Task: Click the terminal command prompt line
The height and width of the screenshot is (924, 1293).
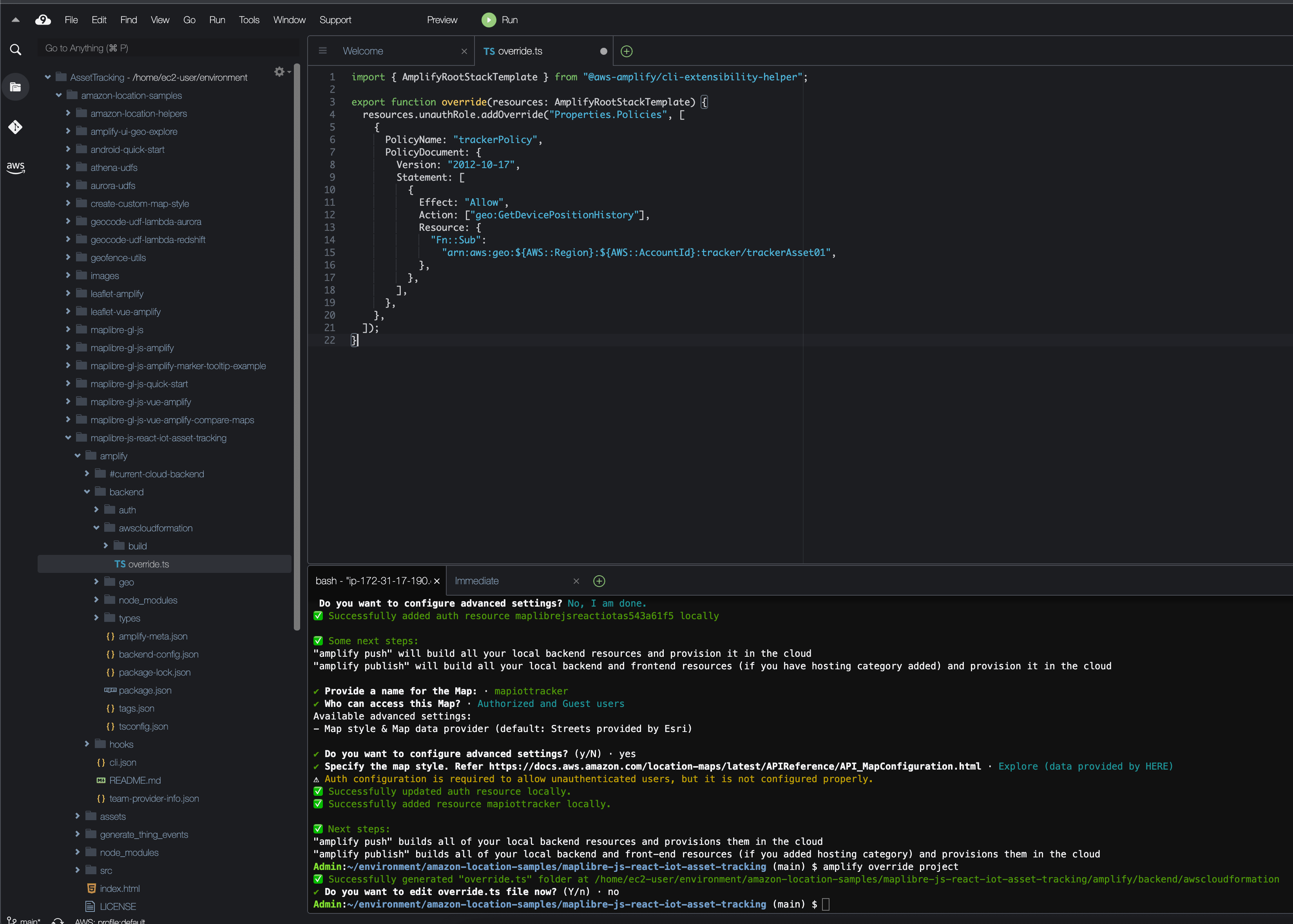Action: [570, 905]
